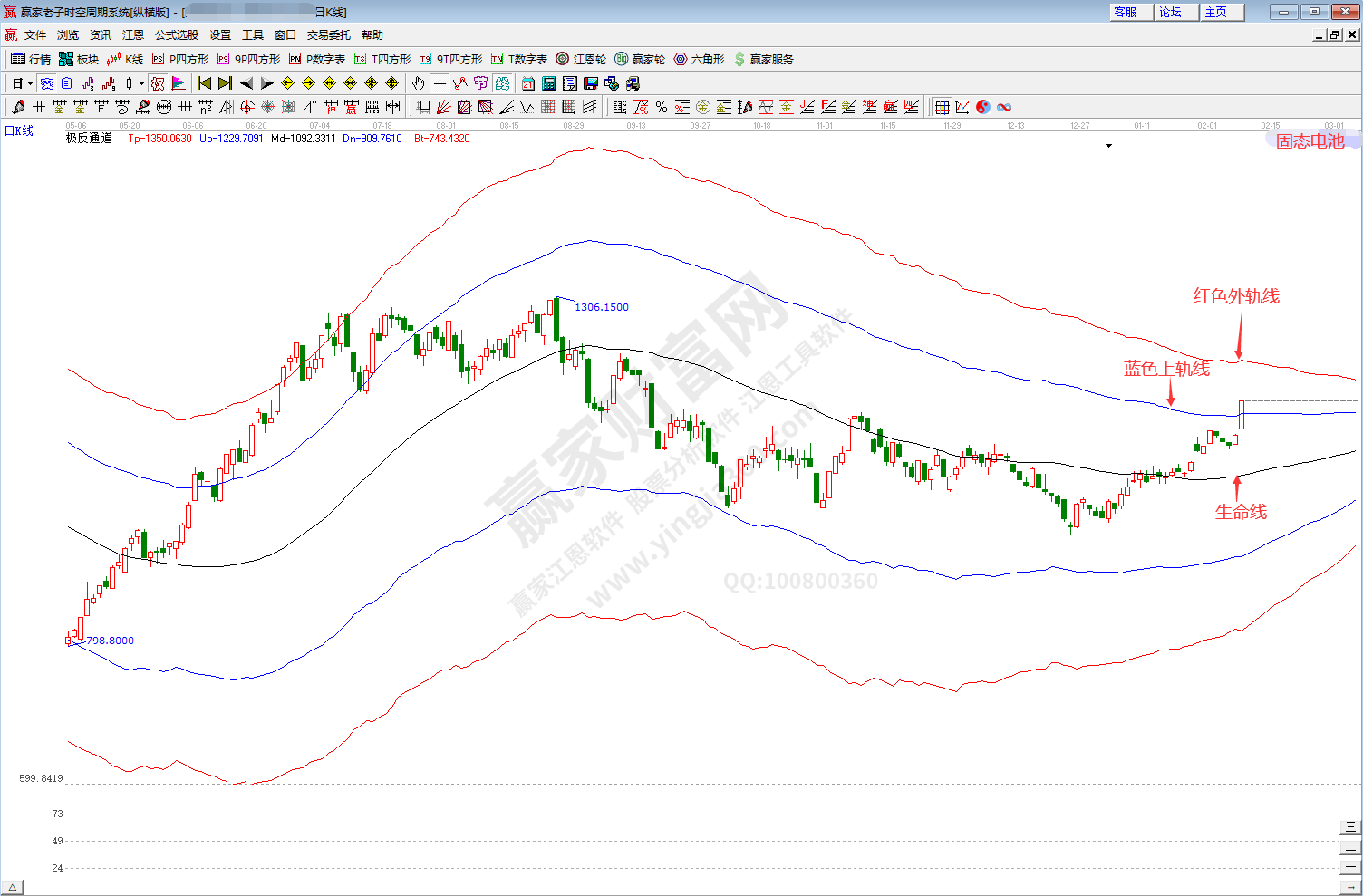Jump to first bar with skip-start arrow

pyautogui.click(x=204, y=83)
